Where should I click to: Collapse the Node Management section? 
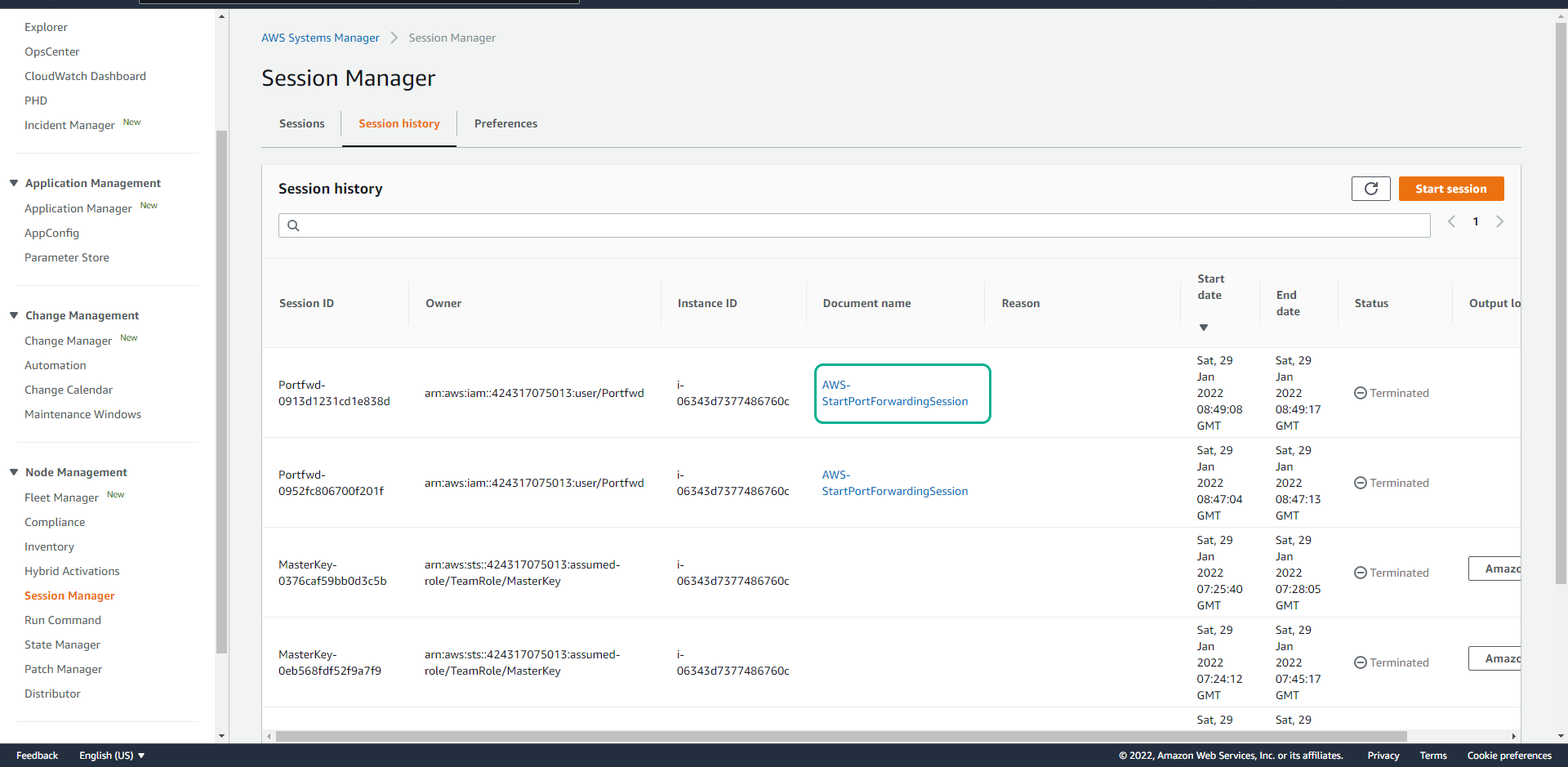[x=13, y=471]
